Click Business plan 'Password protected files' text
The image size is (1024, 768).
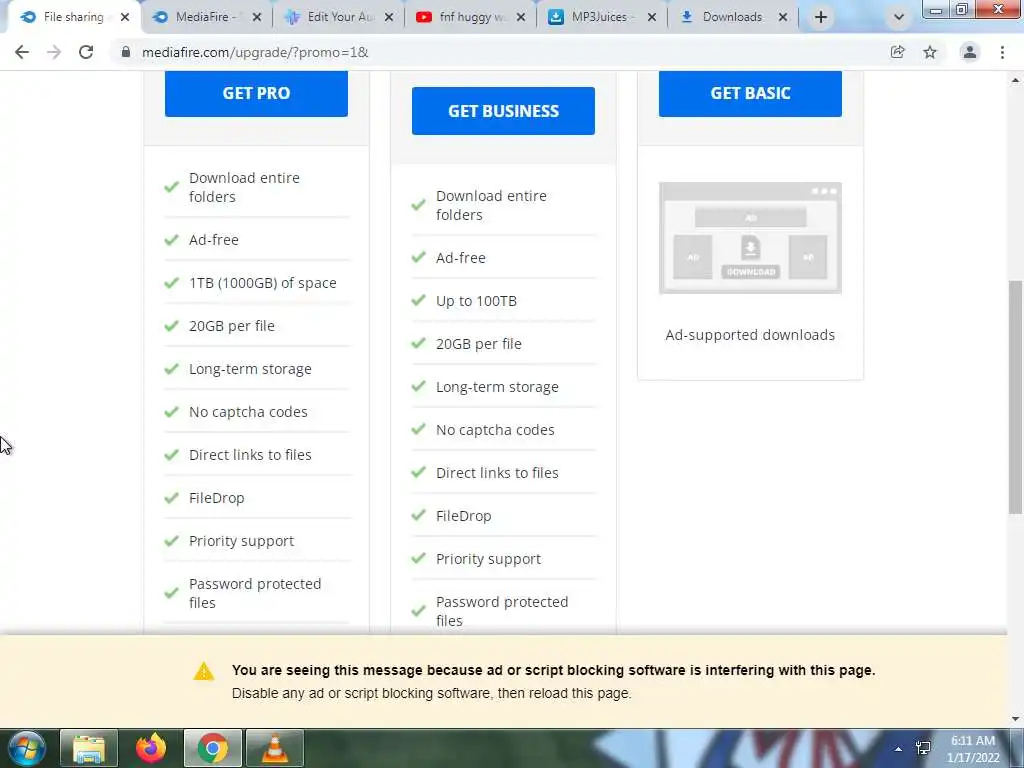click(502, 611)
